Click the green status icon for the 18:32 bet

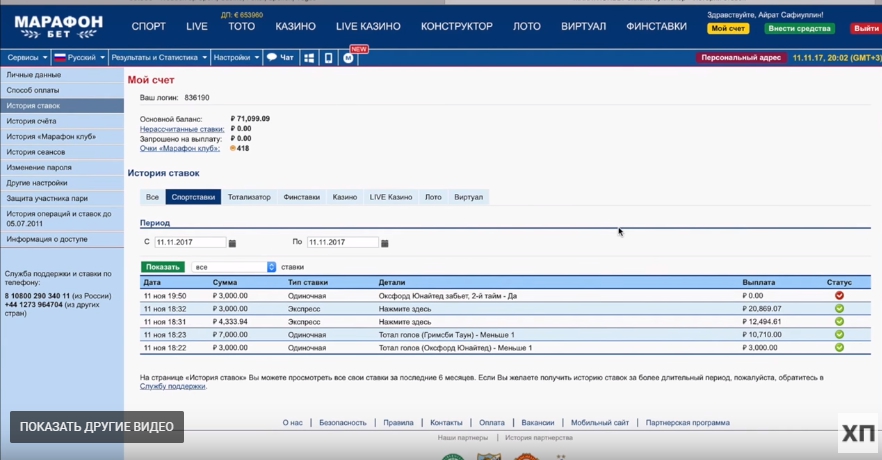coord(839,308)
